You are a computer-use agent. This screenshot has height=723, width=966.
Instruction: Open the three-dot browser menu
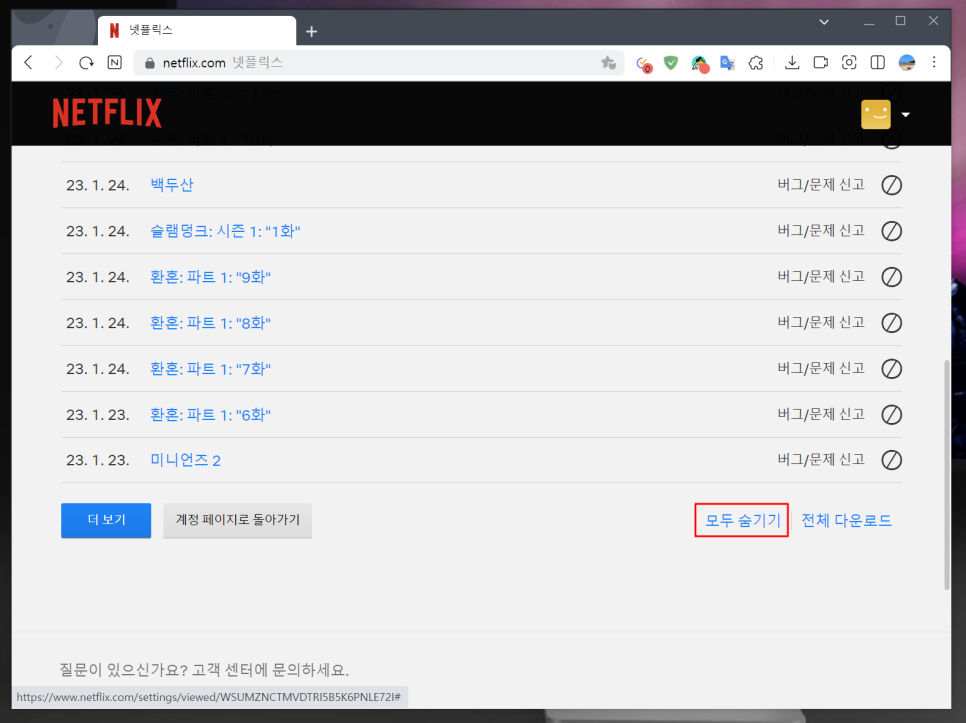click(934, 62)
